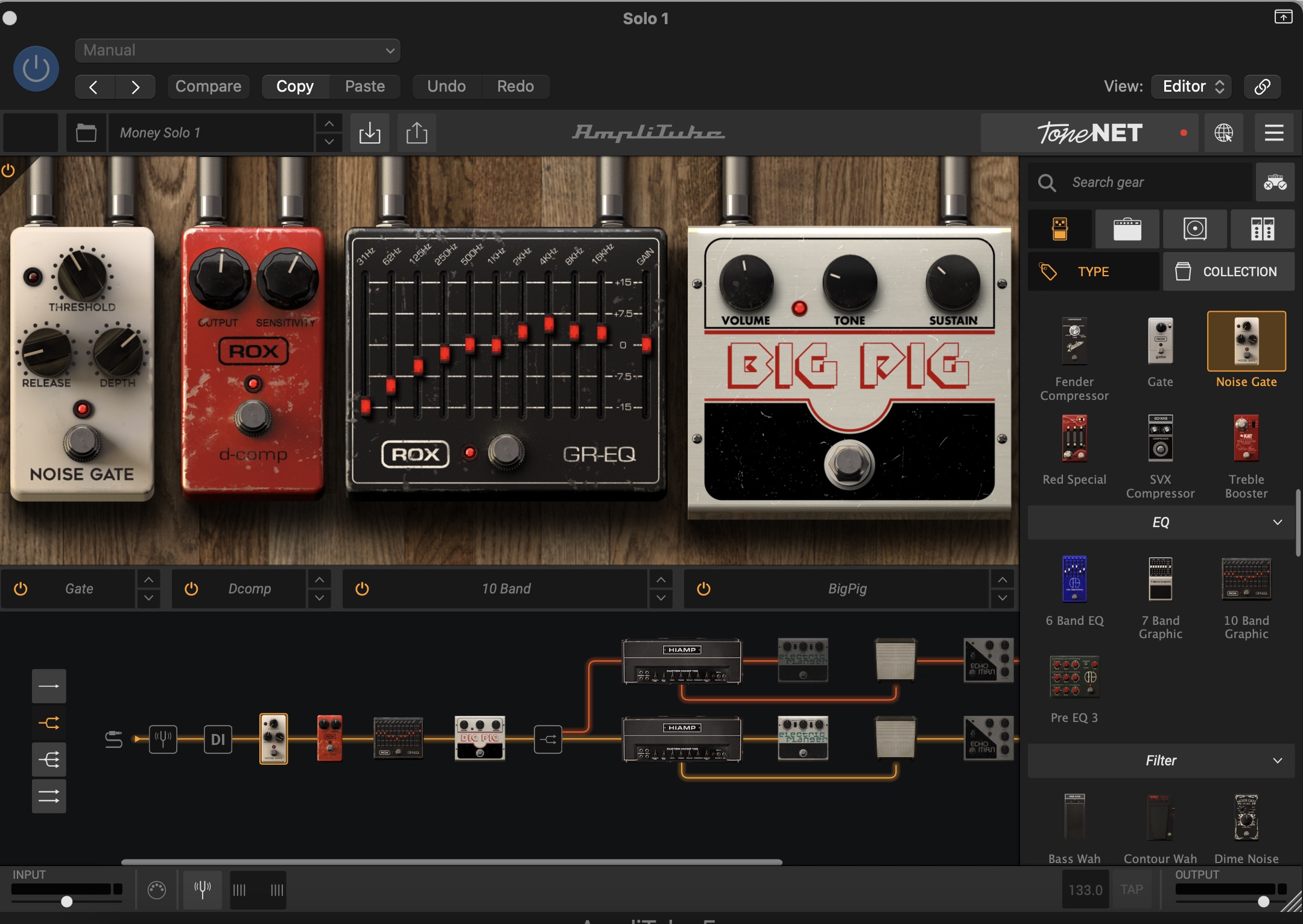
Task: Click the tuner block in signal chain
Action: point(163,739)
